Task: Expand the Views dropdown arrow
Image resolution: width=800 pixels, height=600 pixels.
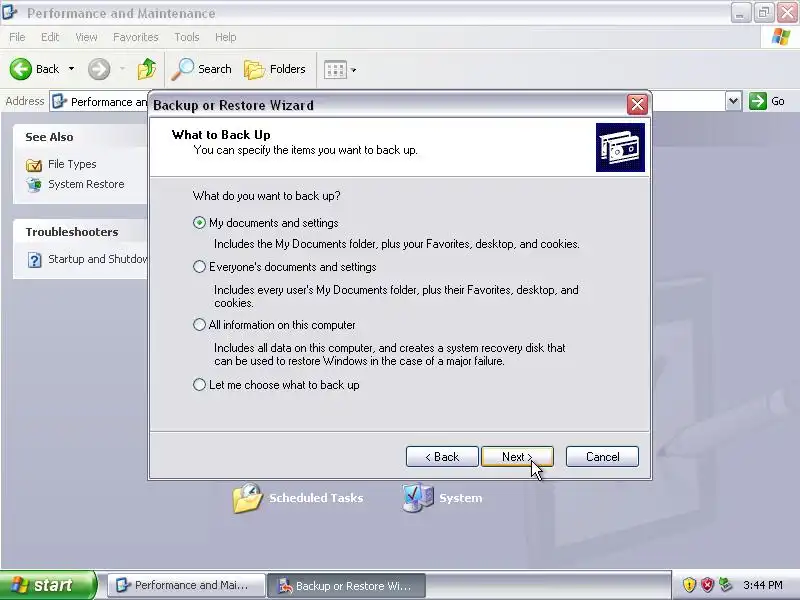Action: click(354, 70)
